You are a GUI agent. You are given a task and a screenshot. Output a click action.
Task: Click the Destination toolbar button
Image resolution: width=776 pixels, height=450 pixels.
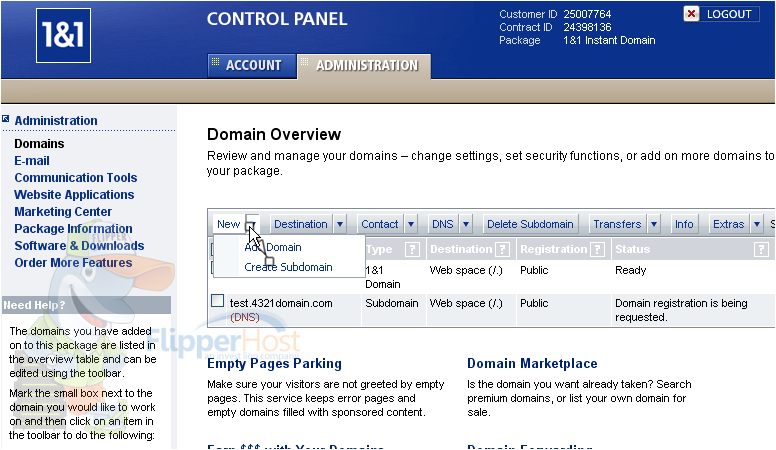click(x=301, y=224)
